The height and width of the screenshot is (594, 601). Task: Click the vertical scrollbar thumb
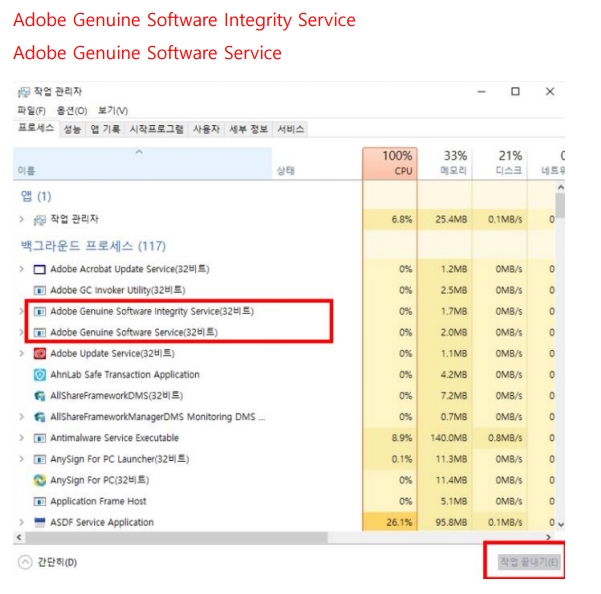(560, 206)
